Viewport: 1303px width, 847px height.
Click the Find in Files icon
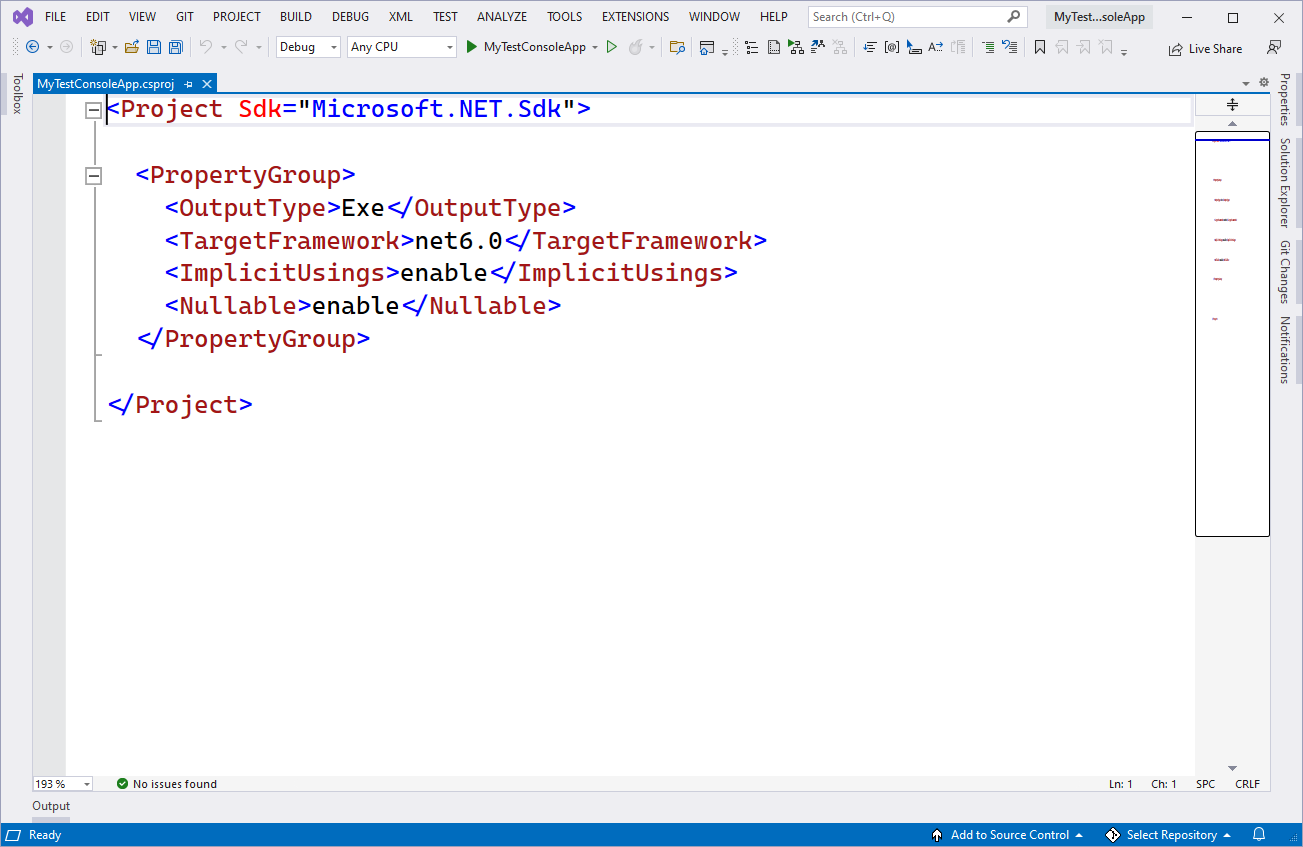tap(677, 47)
